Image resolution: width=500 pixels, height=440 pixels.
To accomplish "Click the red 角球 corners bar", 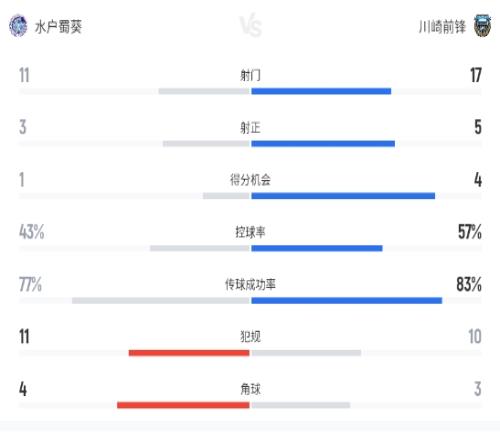I will point(183,405).
